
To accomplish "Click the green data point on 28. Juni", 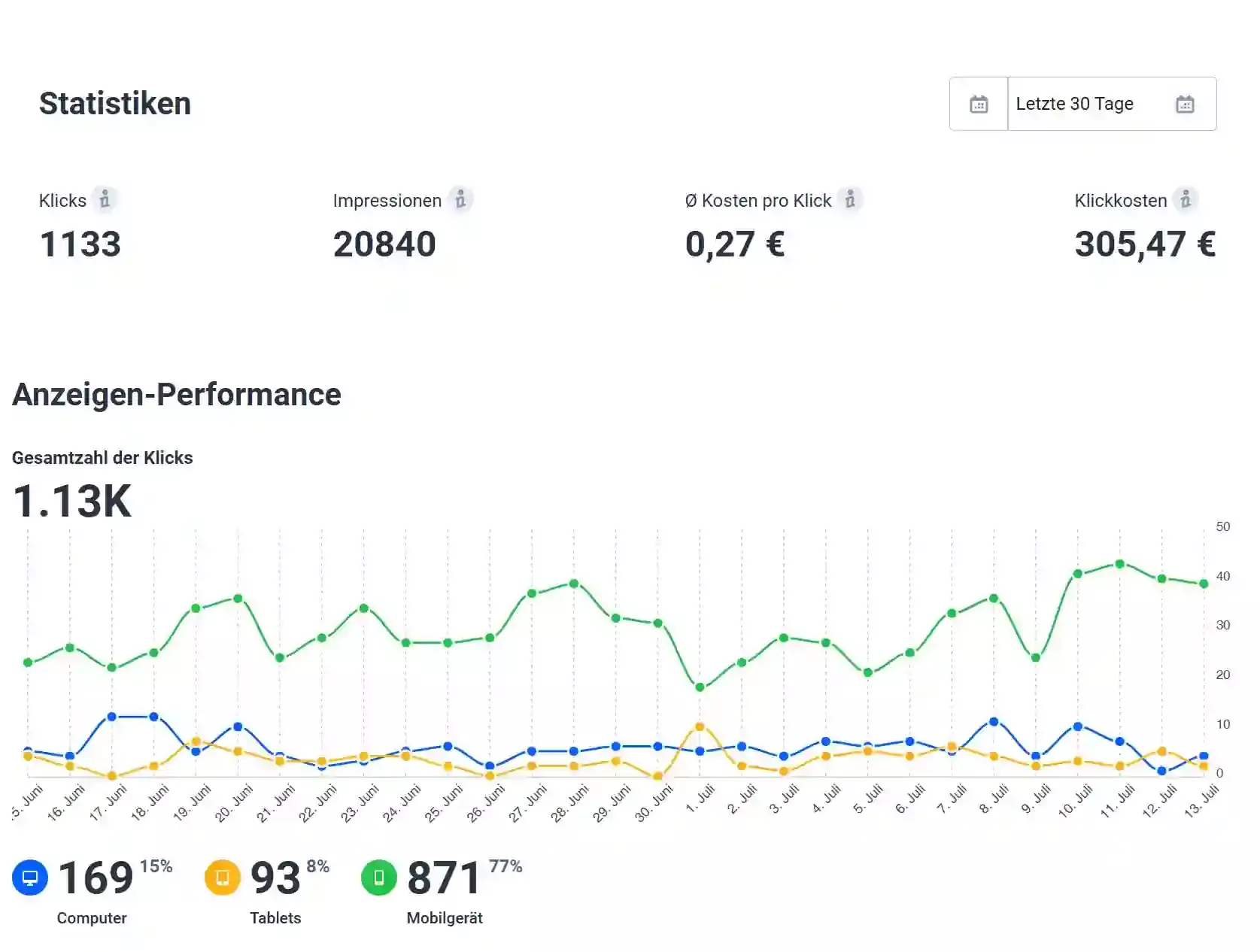I will click(x=574, y=584).
